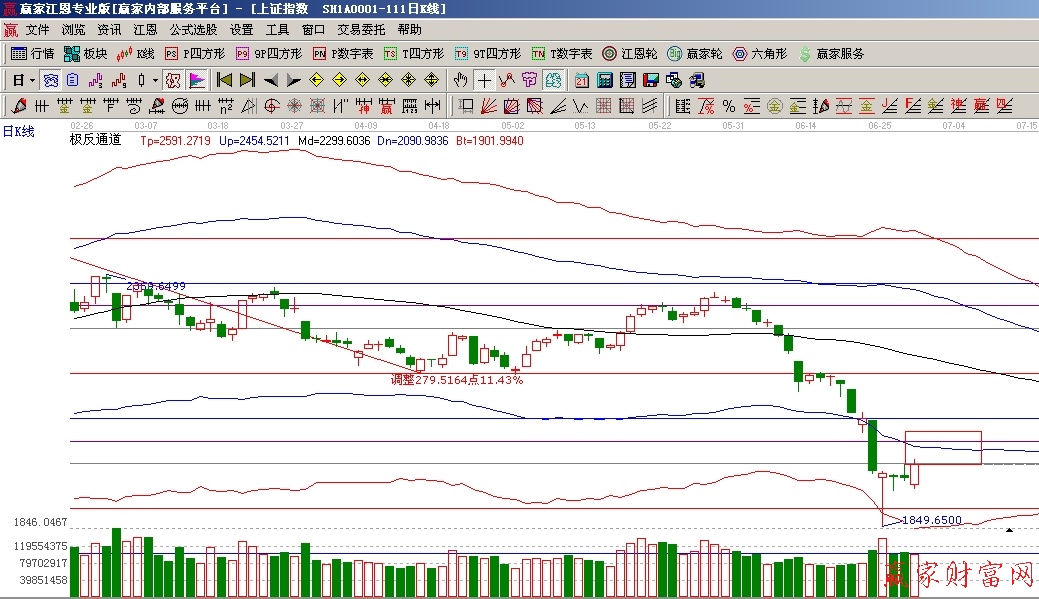Expand the 日 period dropdown arrow
1039x599 pixels.
[32, 80]
